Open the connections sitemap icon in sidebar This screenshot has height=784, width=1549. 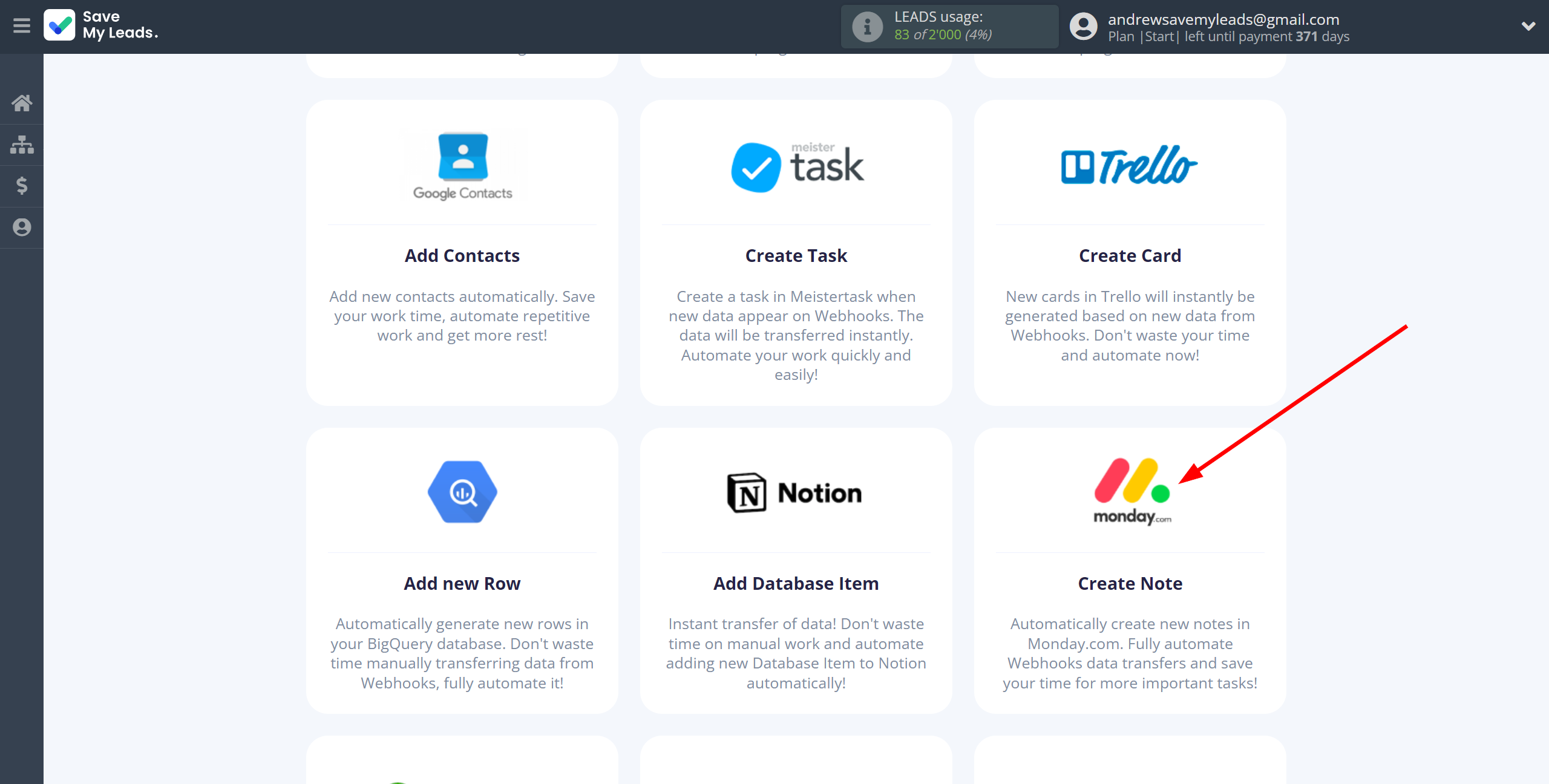coord(22,145)
